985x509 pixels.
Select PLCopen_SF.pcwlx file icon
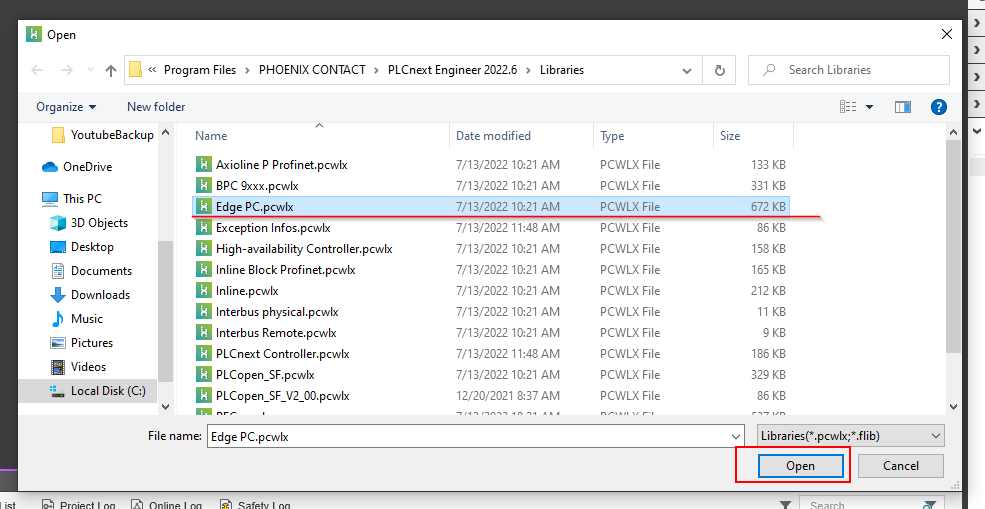tap(203, 375)
